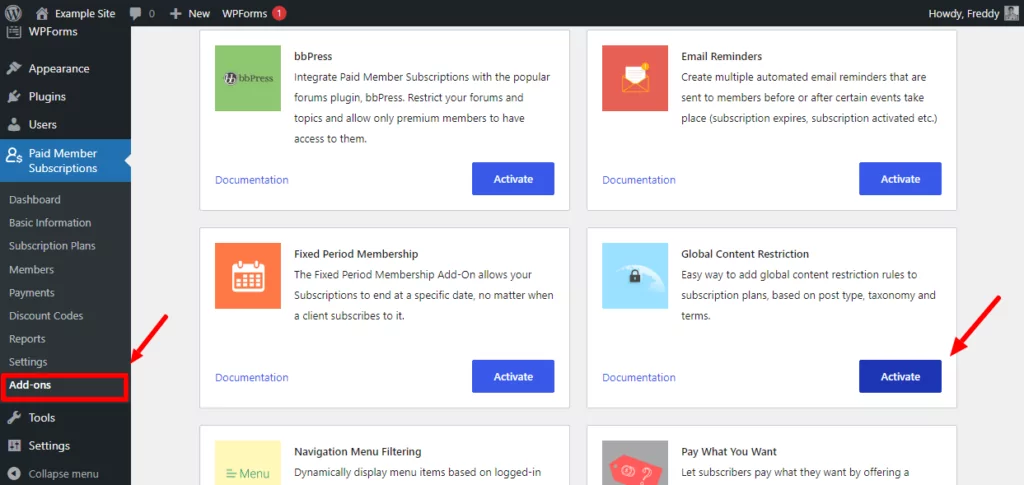Open Fixed Period Membership Documentation link
This screenshot has width=1024, height=485.
point(251,377)
